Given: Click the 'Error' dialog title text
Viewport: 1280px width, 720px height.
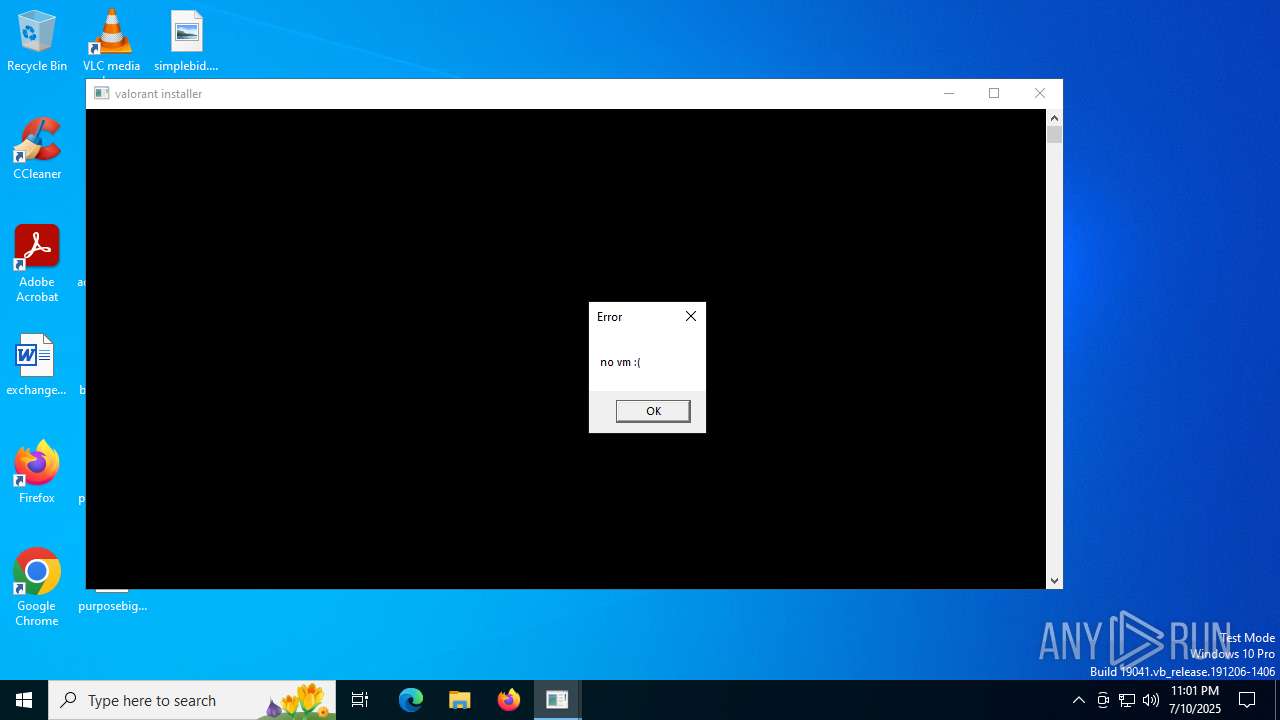Looking at the screenshot, I should pyautogui.click(x=609, y=316).
